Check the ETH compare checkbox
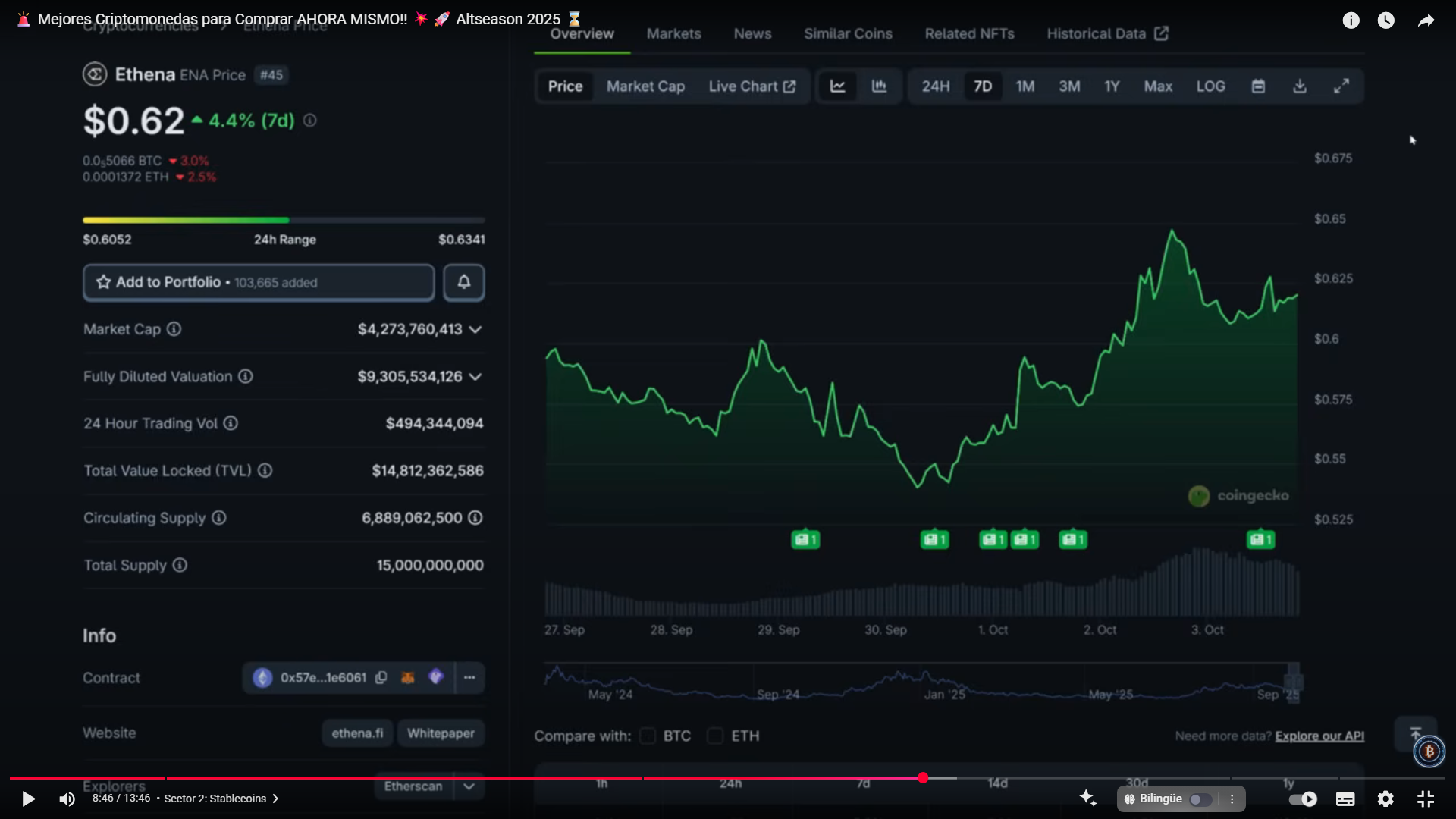1456x819 pixels. (x=715, y=736)
